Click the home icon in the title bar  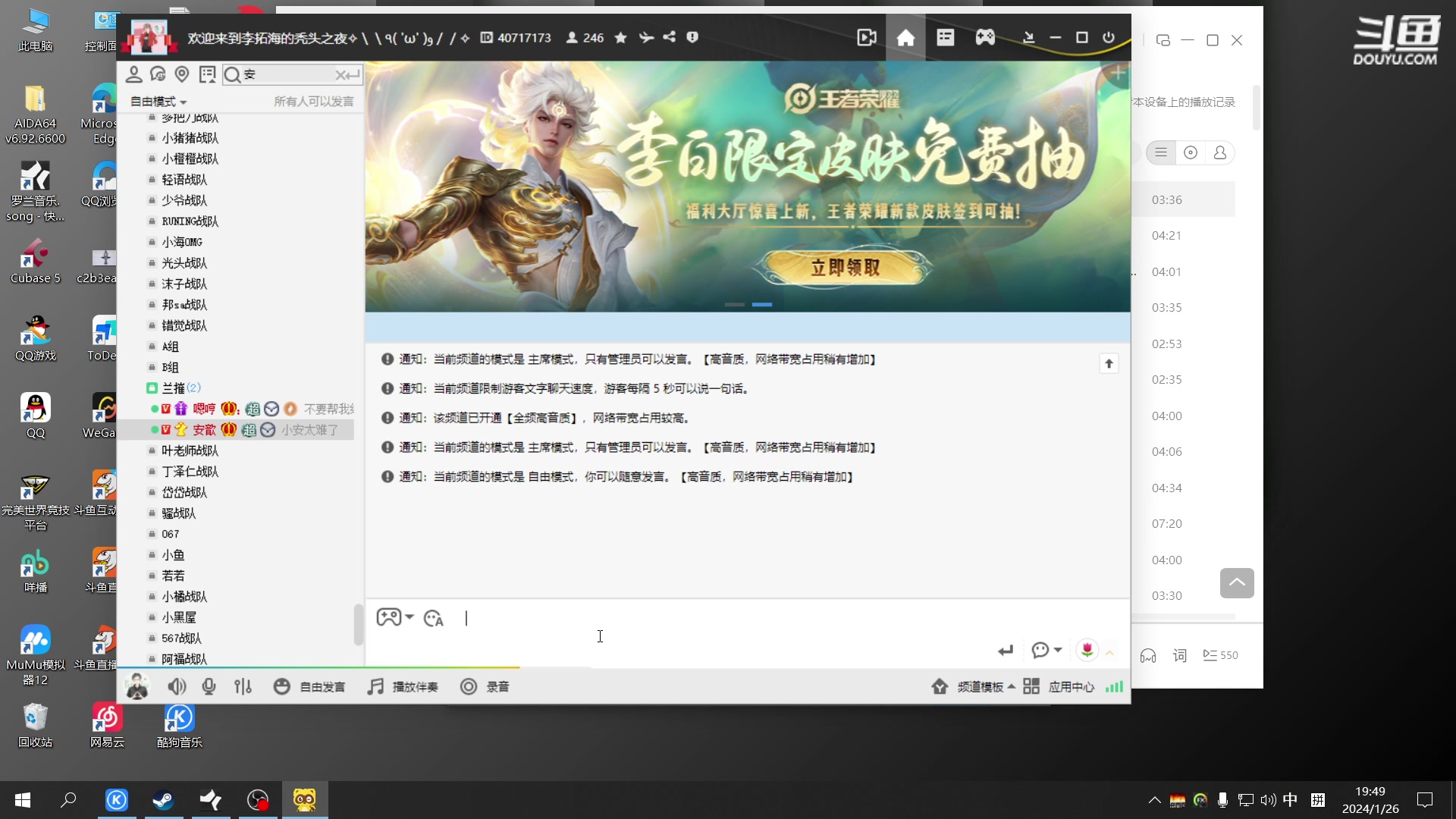click(x=905, y=36)
